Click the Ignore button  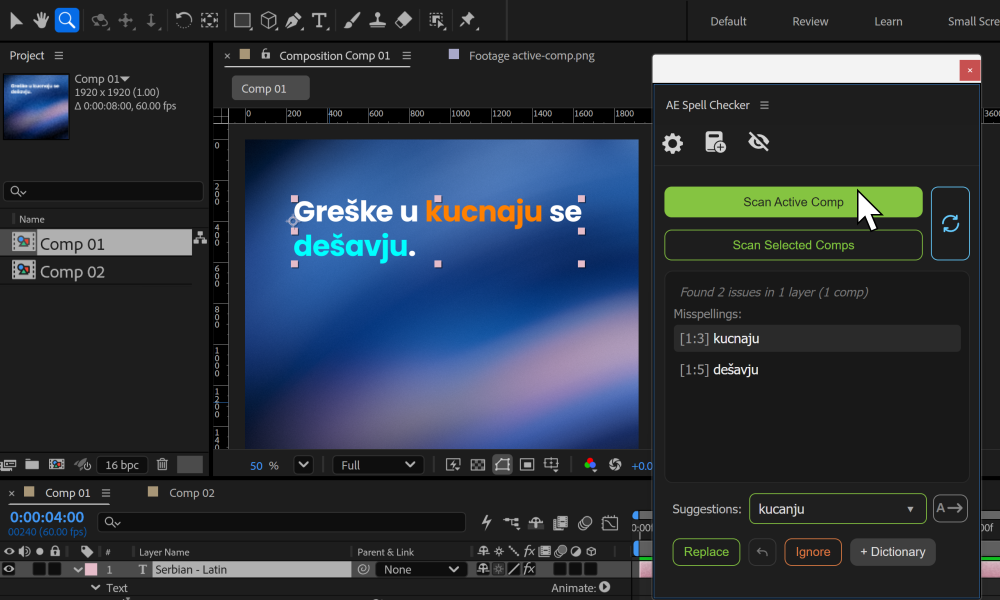coord(812,552)
